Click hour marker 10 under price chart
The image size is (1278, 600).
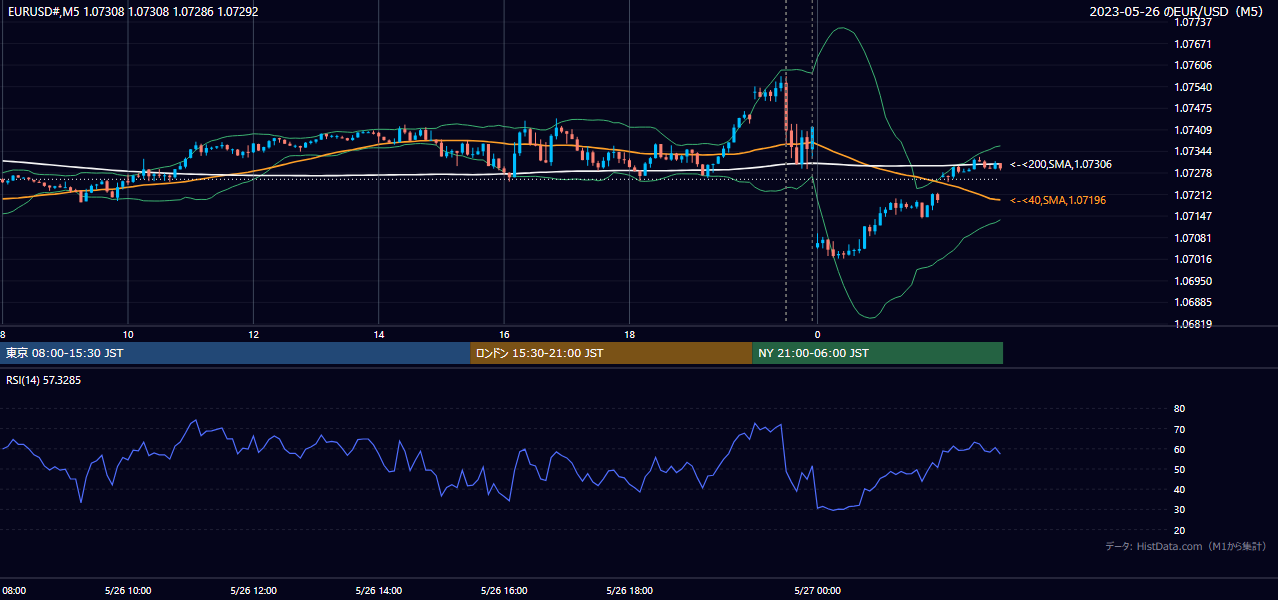128,335
